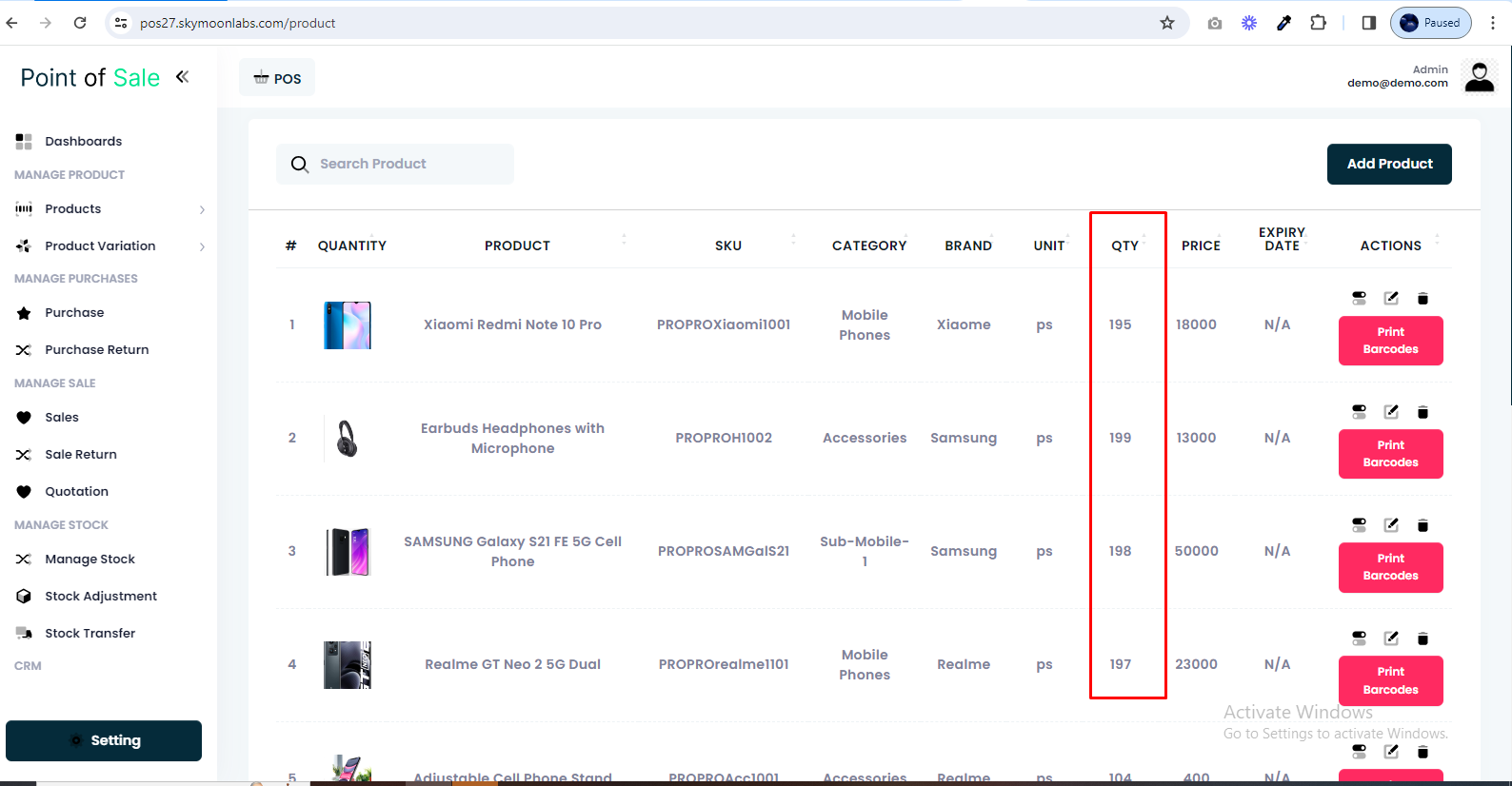Sort table by SKU column
This screenshot has width=1512, height=786.
pyautogui.click(x=728, y=246)
